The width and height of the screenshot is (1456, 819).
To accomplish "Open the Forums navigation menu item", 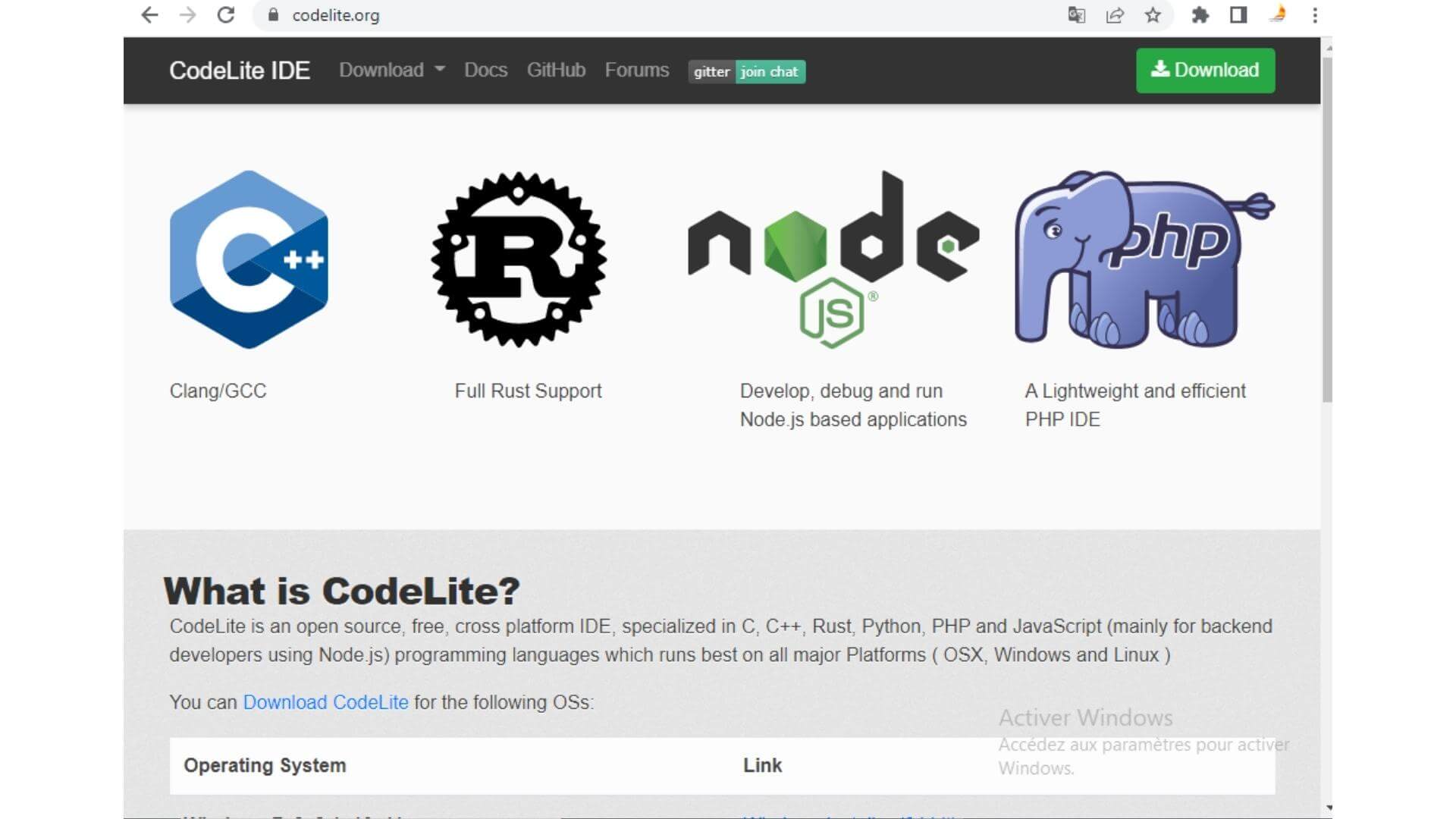I will click(637, 70).
